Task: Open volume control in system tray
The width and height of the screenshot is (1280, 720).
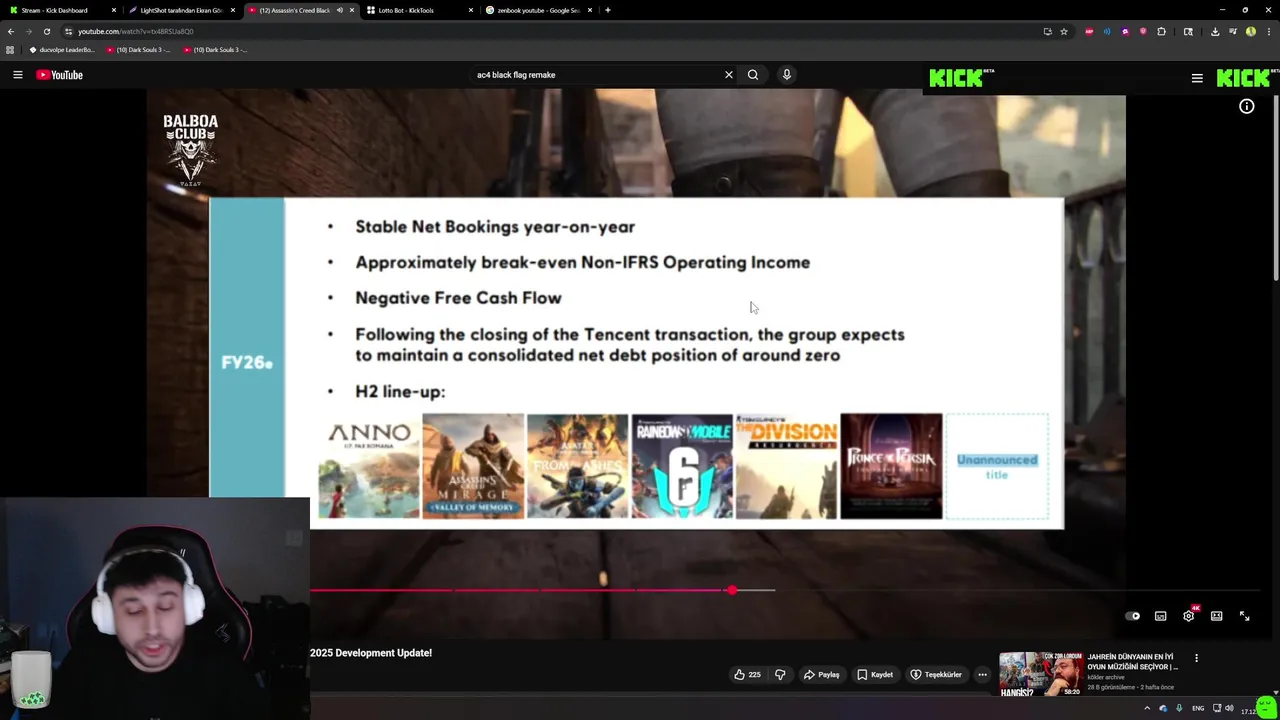Action: pos(1229,708)
